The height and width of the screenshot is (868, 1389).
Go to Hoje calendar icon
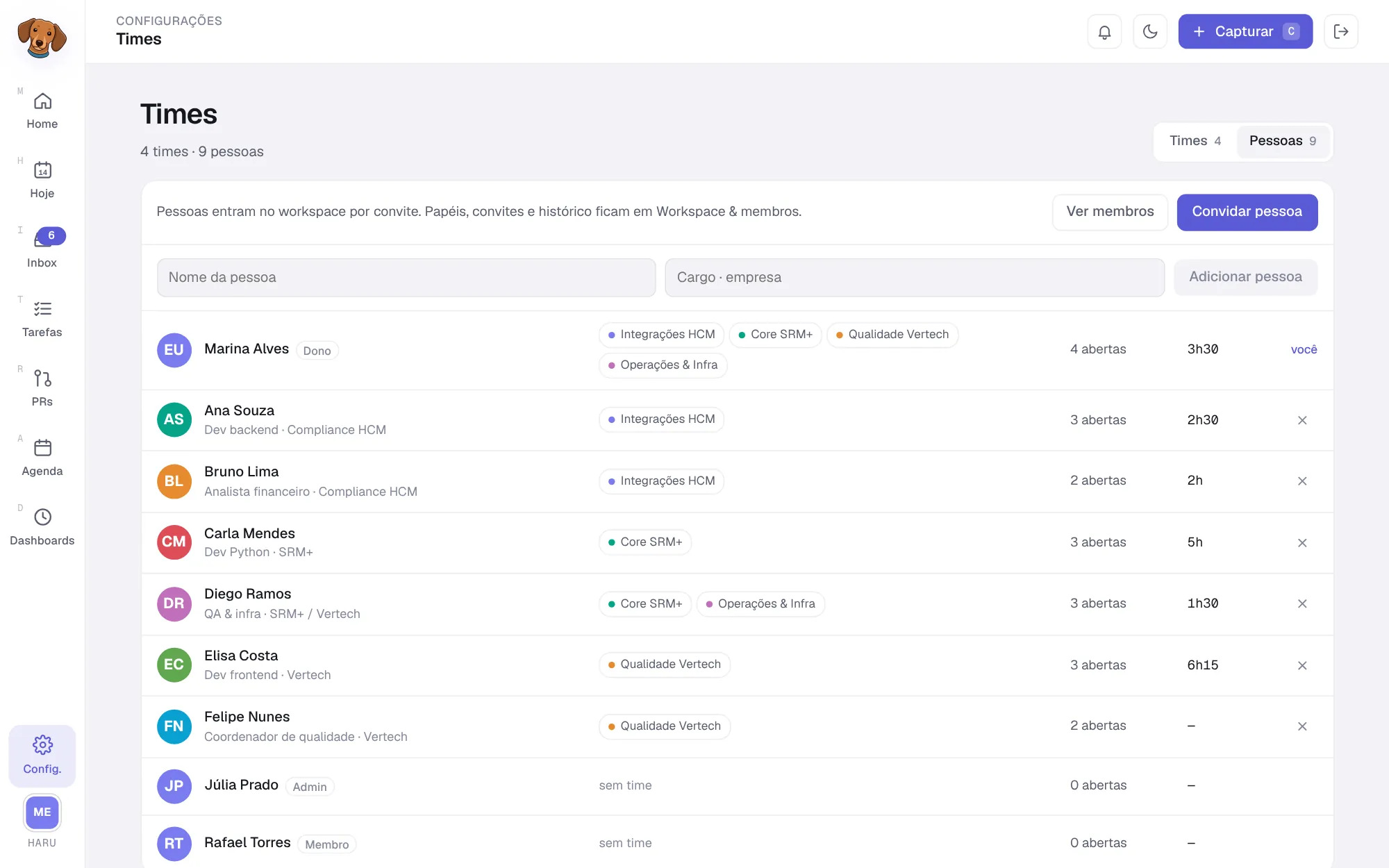pos(42,170)
